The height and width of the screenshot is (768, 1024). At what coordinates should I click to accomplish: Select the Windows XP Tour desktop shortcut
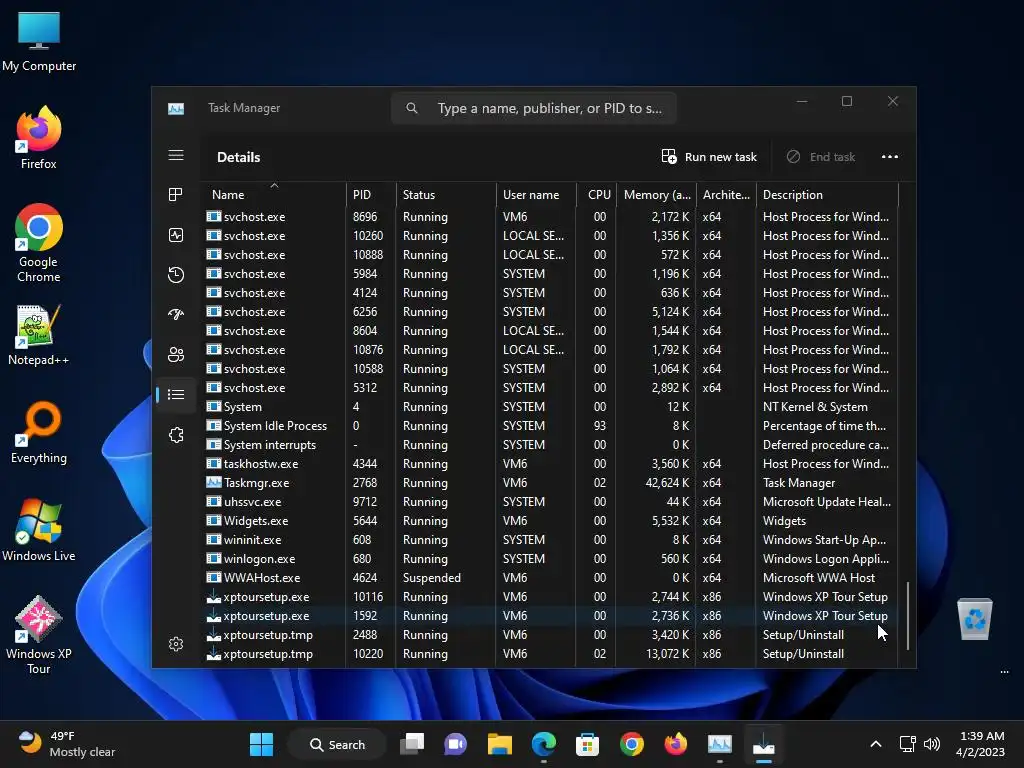(x=39, y=635)
